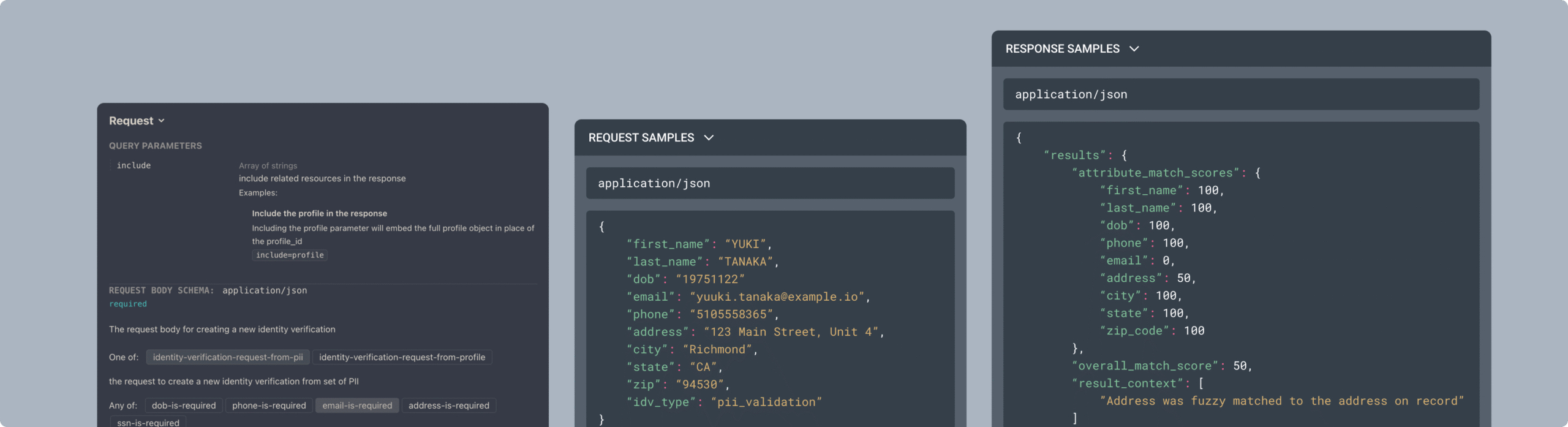
Task: Click the "phone": "5105558365" request line
Action: pos(703,314)
